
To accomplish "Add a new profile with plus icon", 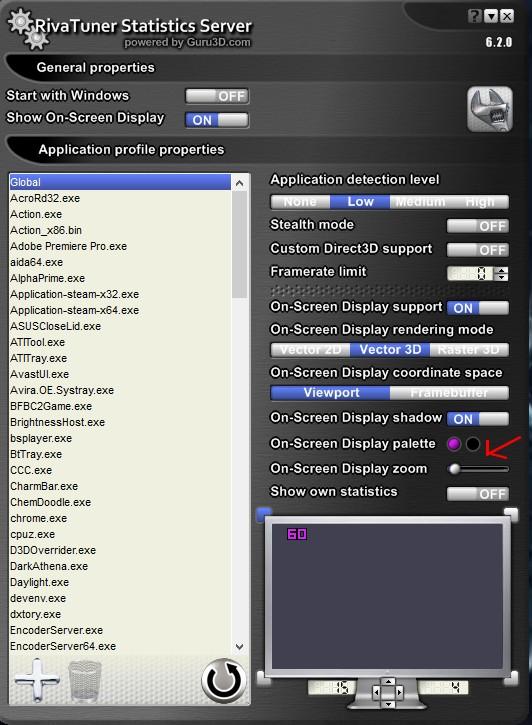I will point(37,680).
